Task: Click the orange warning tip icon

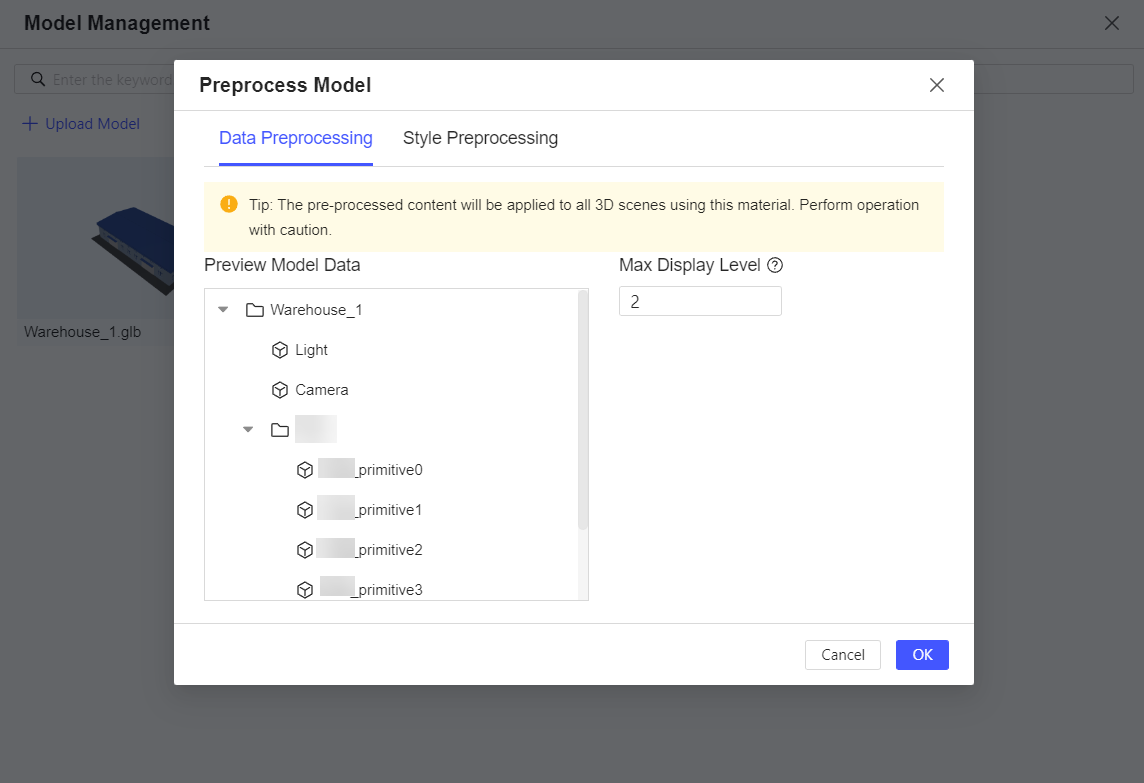Action: point(228,204)
